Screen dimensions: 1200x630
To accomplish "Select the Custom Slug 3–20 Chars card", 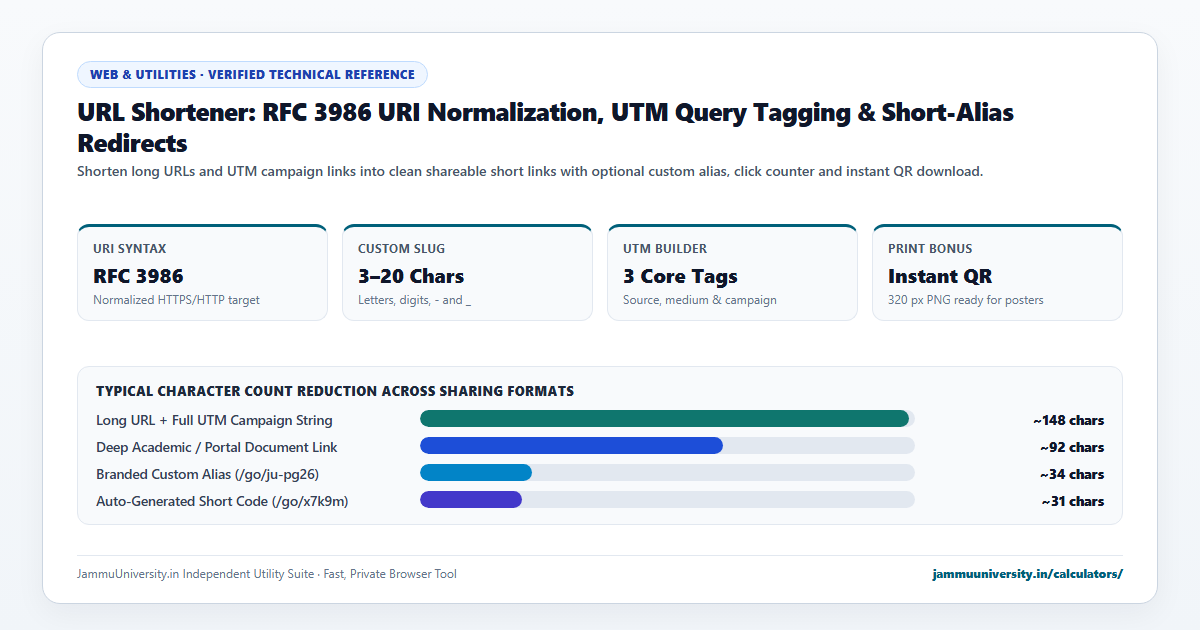I will pyautogui.click(x=467, y=272).
